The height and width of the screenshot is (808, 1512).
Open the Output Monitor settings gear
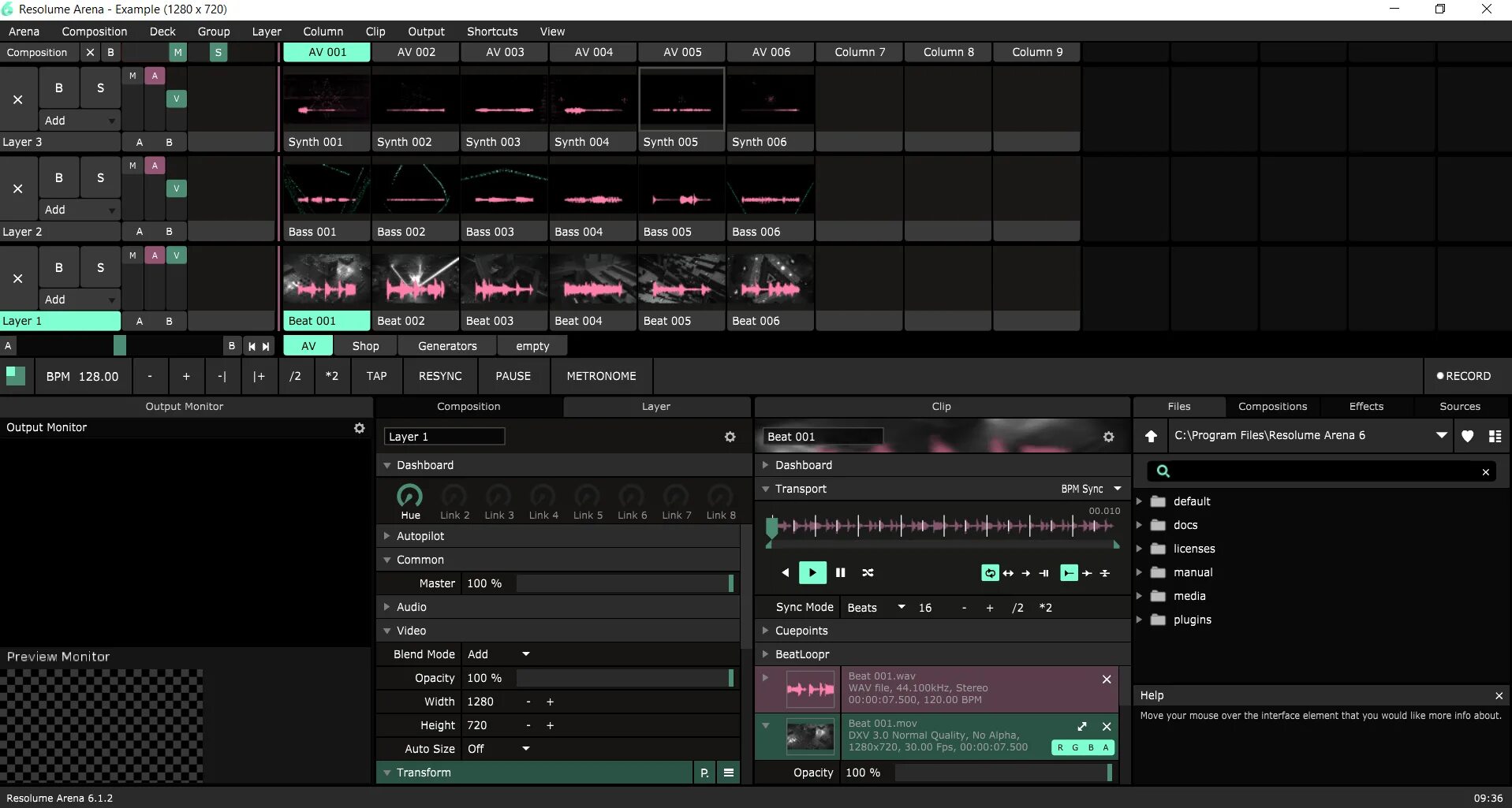[360, 428]
